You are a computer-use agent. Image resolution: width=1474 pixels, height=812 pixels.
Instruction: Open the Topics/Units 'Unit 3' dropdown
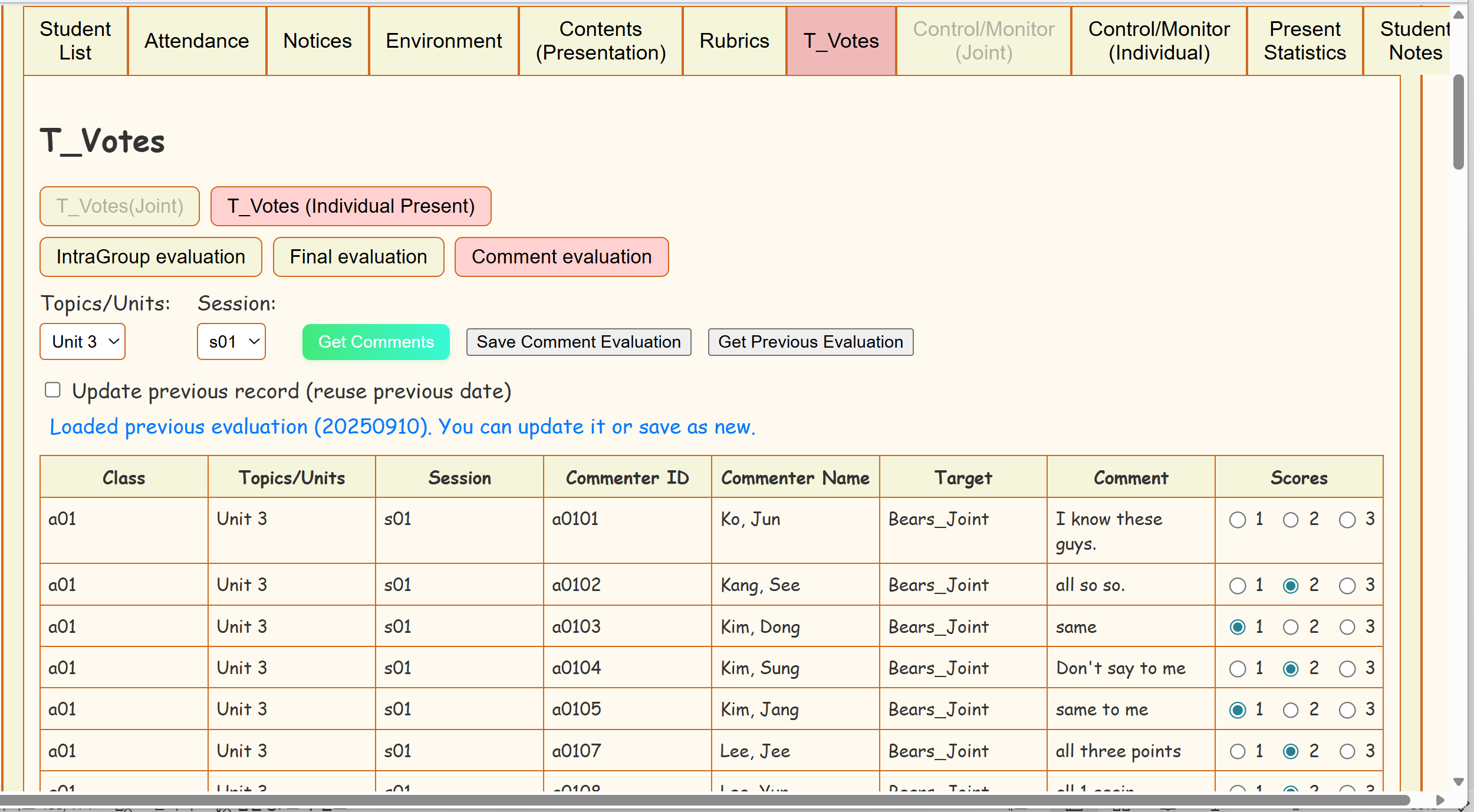(x=83, y=342)
